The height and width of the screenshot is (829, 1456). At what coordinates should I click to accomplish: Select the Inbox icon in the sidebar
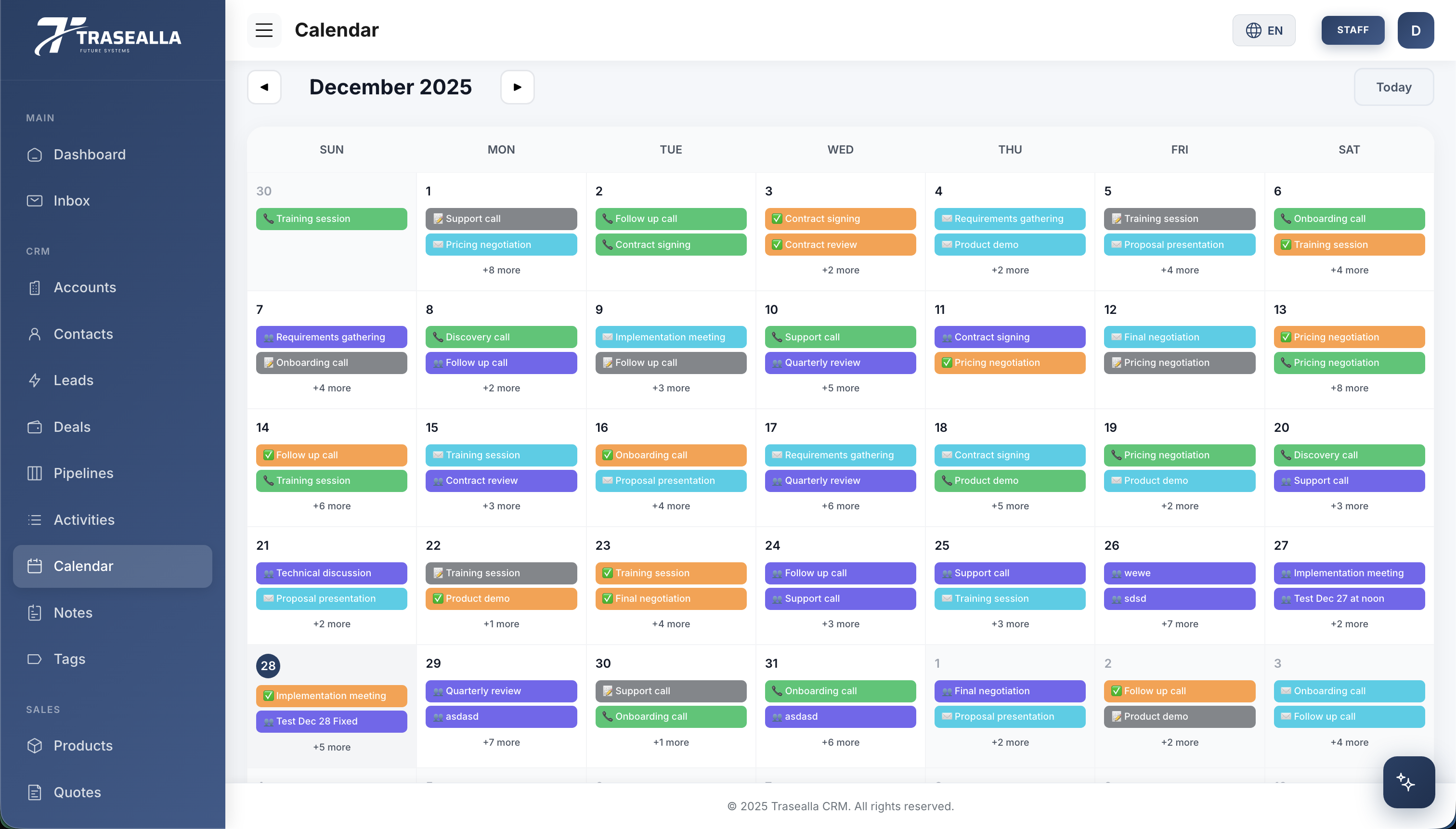tap(35, 200)
